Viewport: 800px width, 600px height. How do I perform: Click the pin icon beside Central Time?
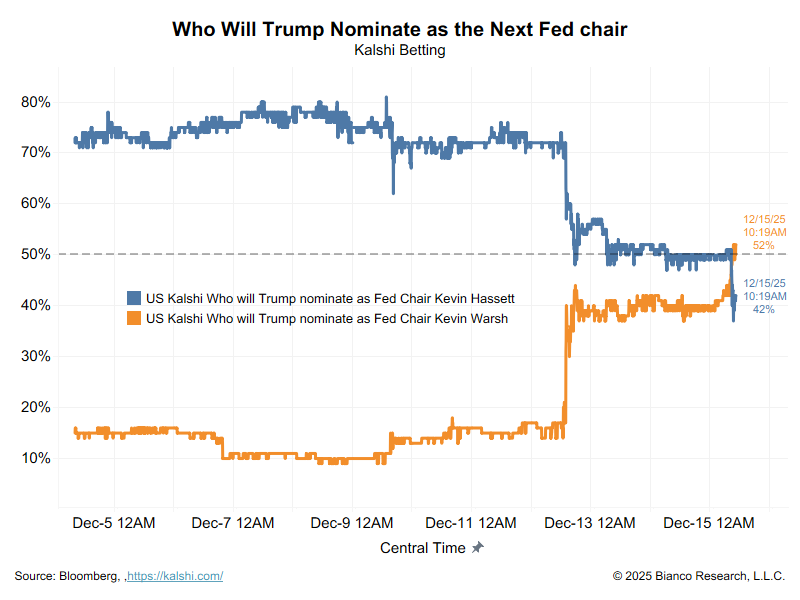point(478,548)
